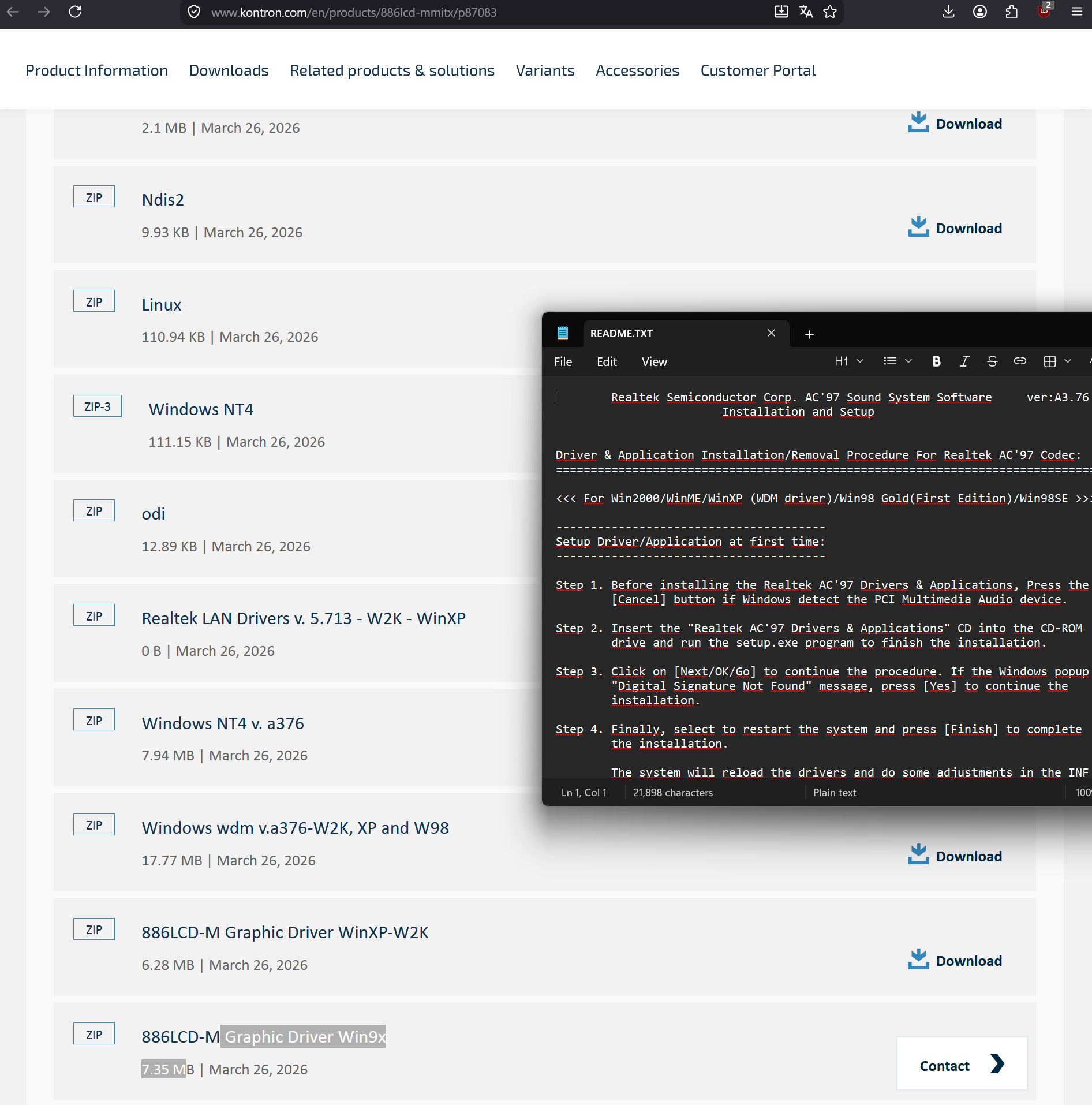This screenshot has width=1092, height=1105.
Task: Click the ZIP-3 badge for Windows NT4
Action: (x=98, y=406)
